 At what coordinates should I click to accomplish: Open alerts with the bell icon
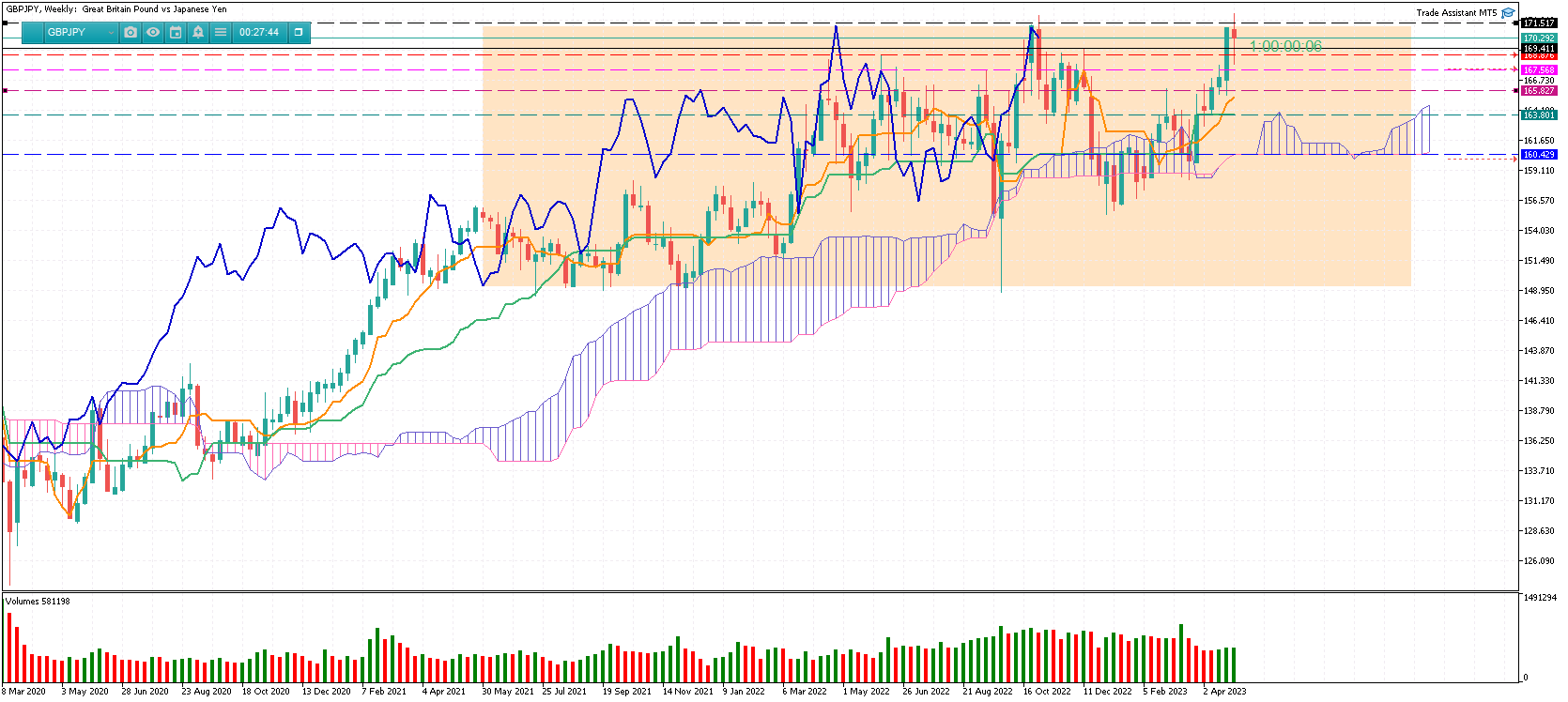click(x=198, y=32)
